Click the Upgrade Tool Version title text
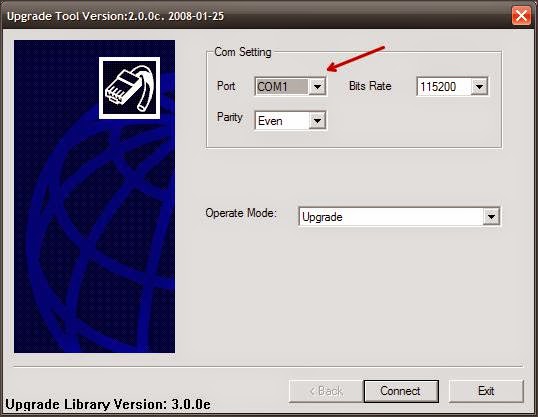538x417 pixels. coord(115,16)
